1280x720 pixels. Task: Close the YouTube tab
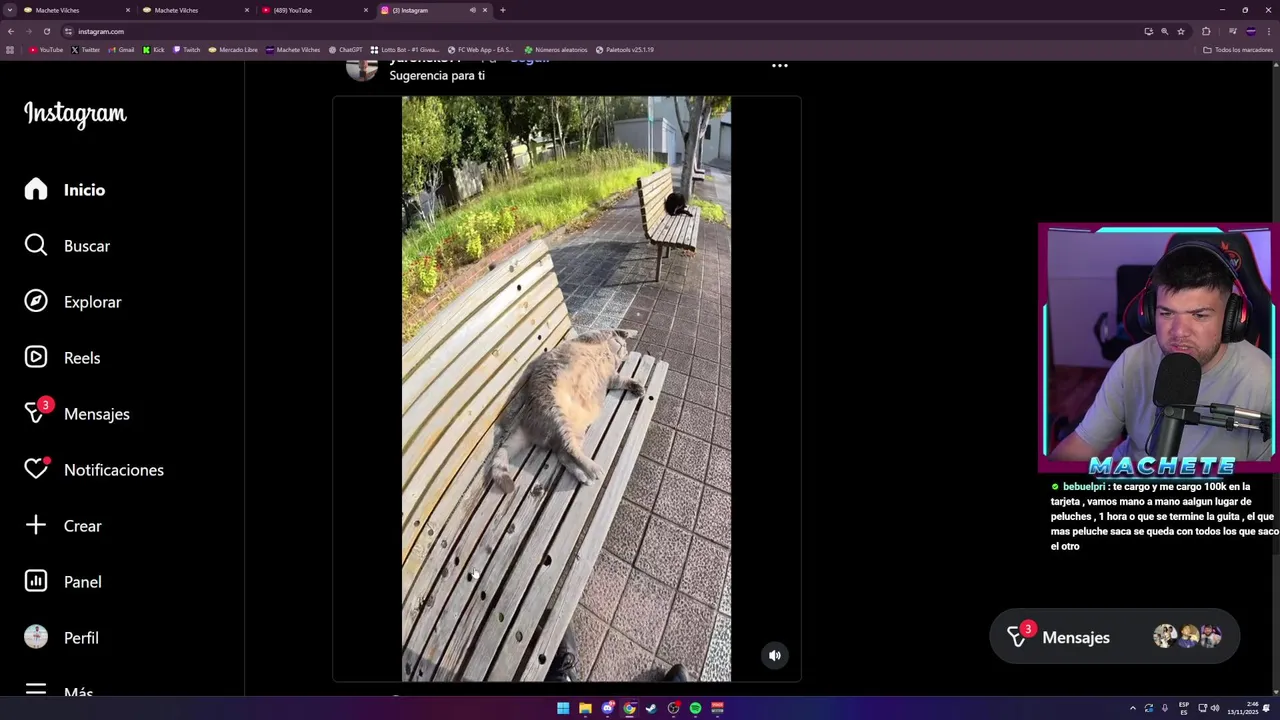366,10
